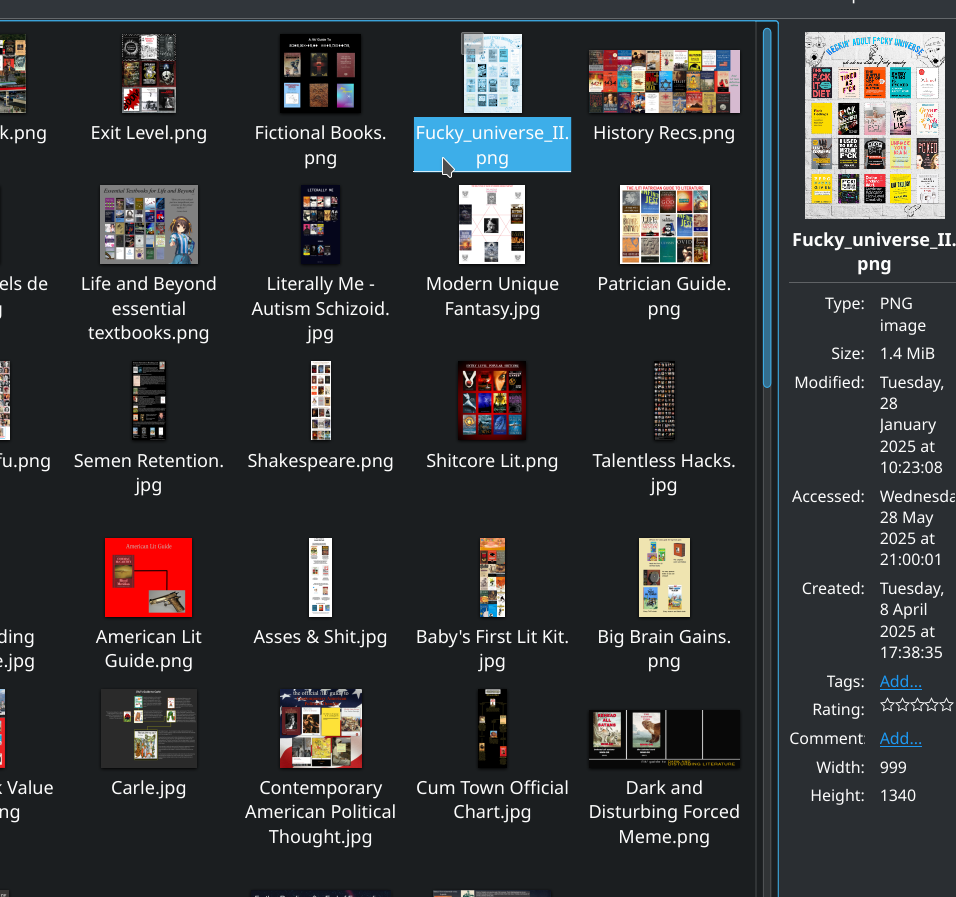The height and width of the screenshot is (897, 956).
Task: Click the "Exit Level.png" file name
Action: [149, 133]
